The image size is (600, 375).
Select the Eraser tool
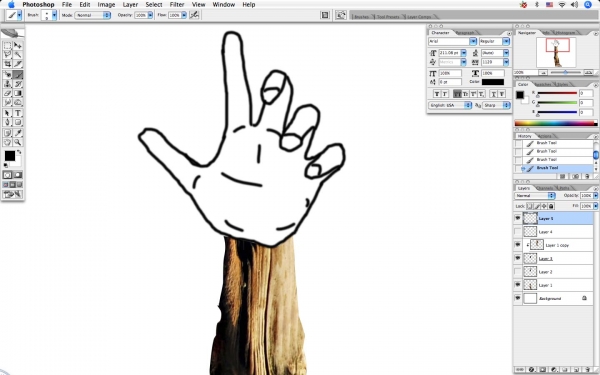pos(7,93)
